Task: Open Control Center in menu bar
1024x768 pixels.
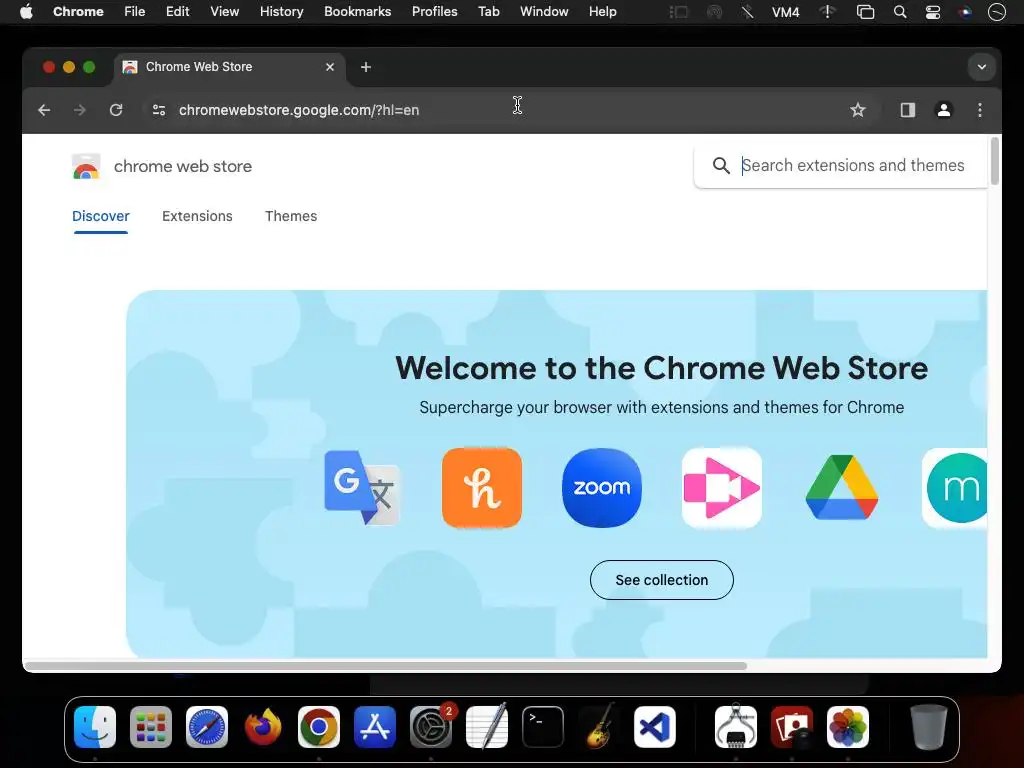Action: pyautogui.click(x=933, y=12)
